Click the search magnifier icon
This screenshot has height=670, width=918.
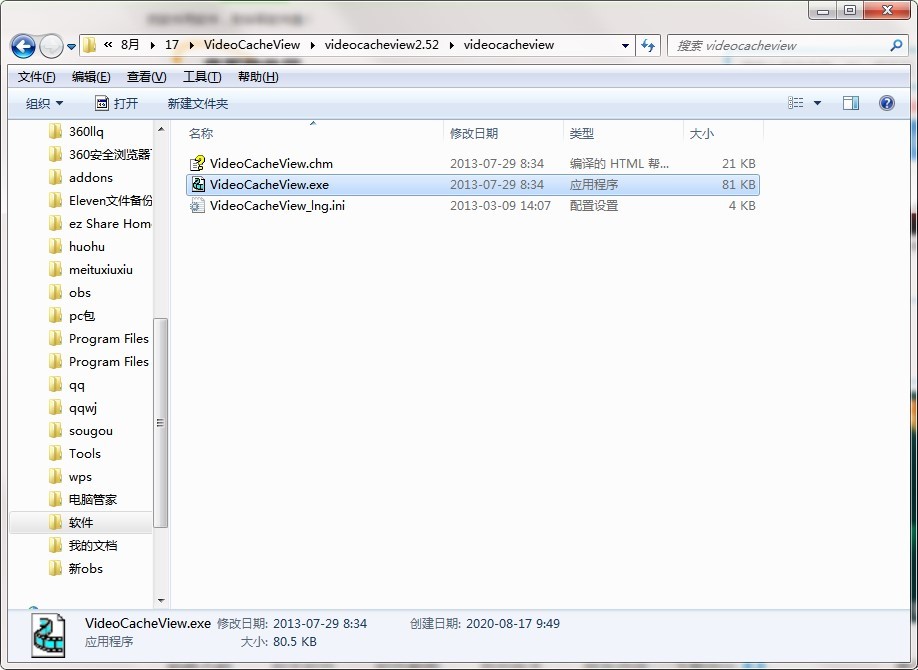(896, 45)
